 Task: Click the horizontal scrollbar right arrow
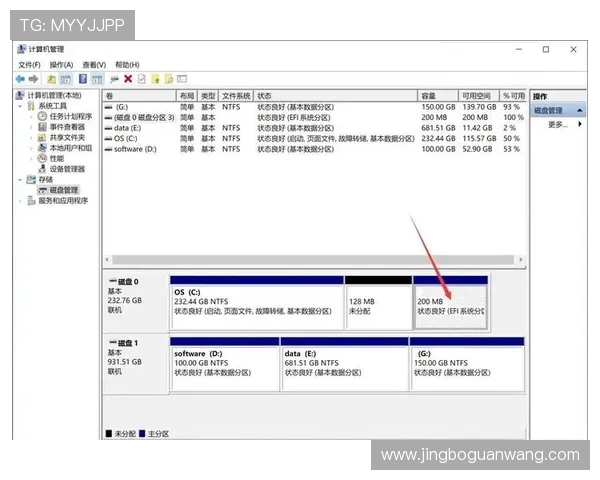point(520,260)
